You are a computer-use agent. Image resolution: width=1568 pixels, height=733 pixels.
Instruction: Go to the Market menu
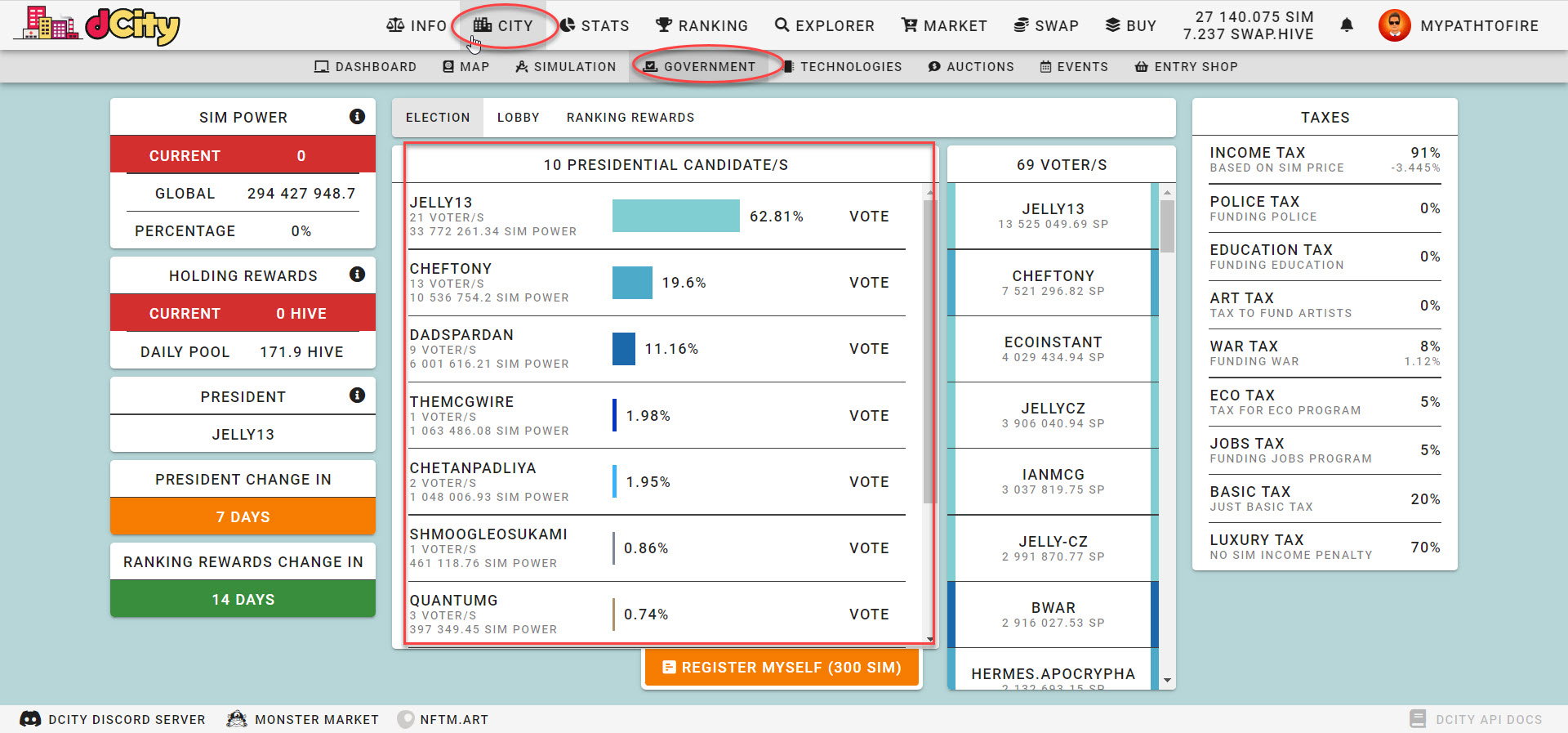[x=944, y=25]
